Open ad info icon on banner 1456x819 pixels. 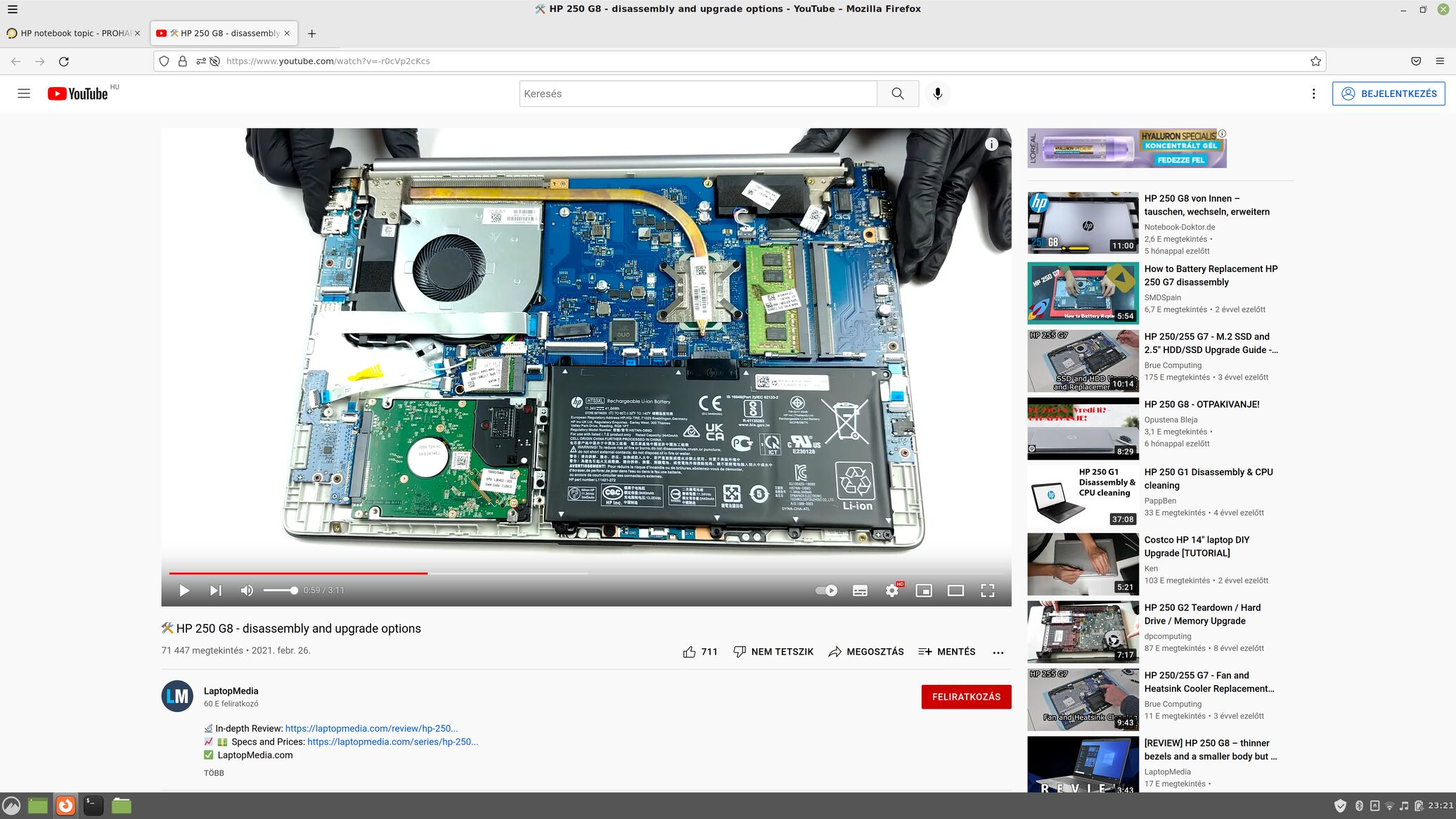(1222, 133)
